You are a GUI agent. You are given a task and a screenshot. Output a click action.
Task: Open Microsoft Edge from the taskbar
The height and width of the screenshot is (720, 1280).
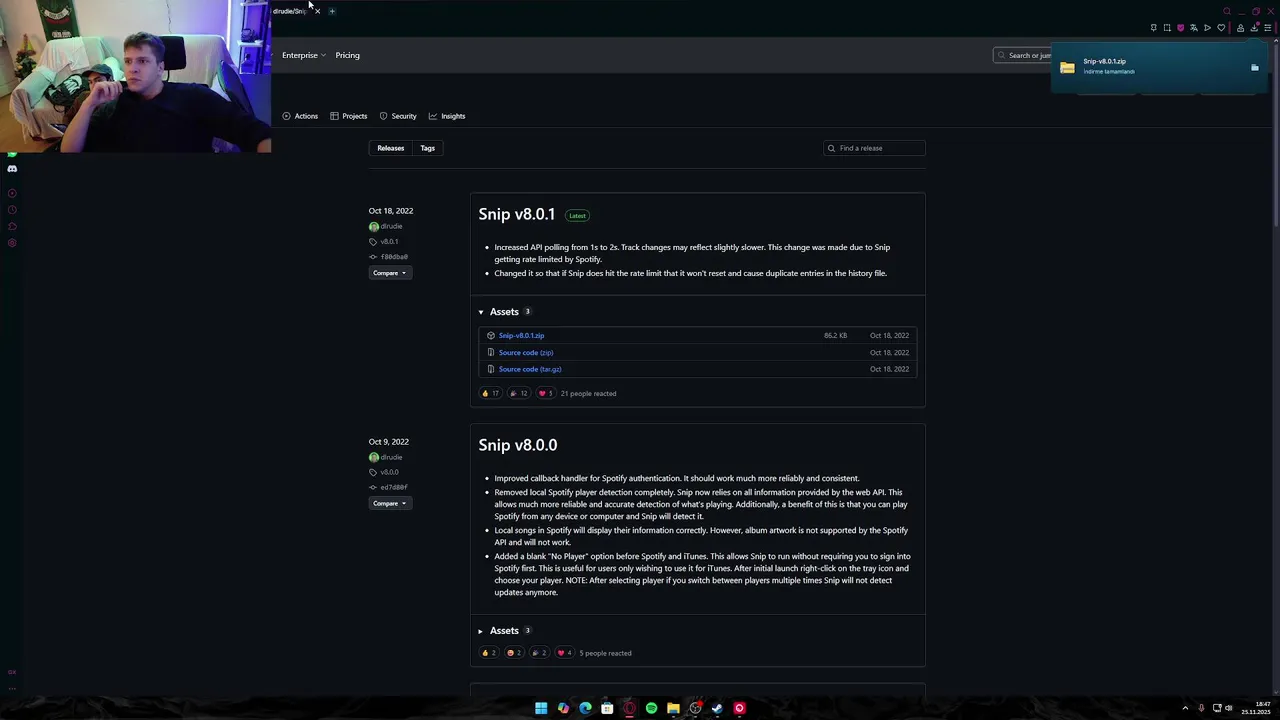585,708
